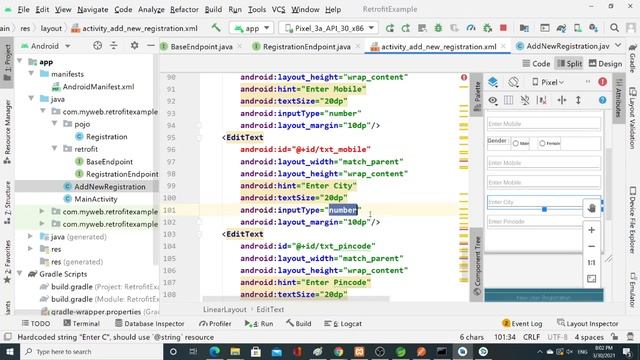Open the Terminal tool window
Image resolution: width=640 pixels, height=360 pixels.
click(x=82, y=323)
